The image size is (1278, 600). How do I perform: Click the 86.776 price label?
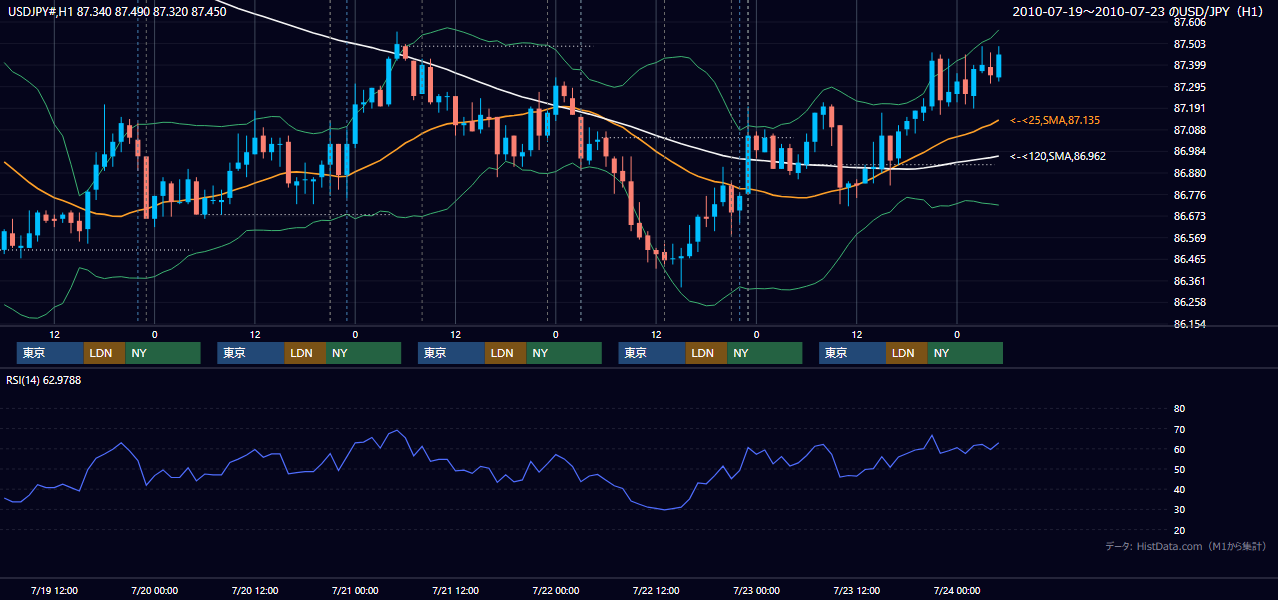click(1190, 195)
